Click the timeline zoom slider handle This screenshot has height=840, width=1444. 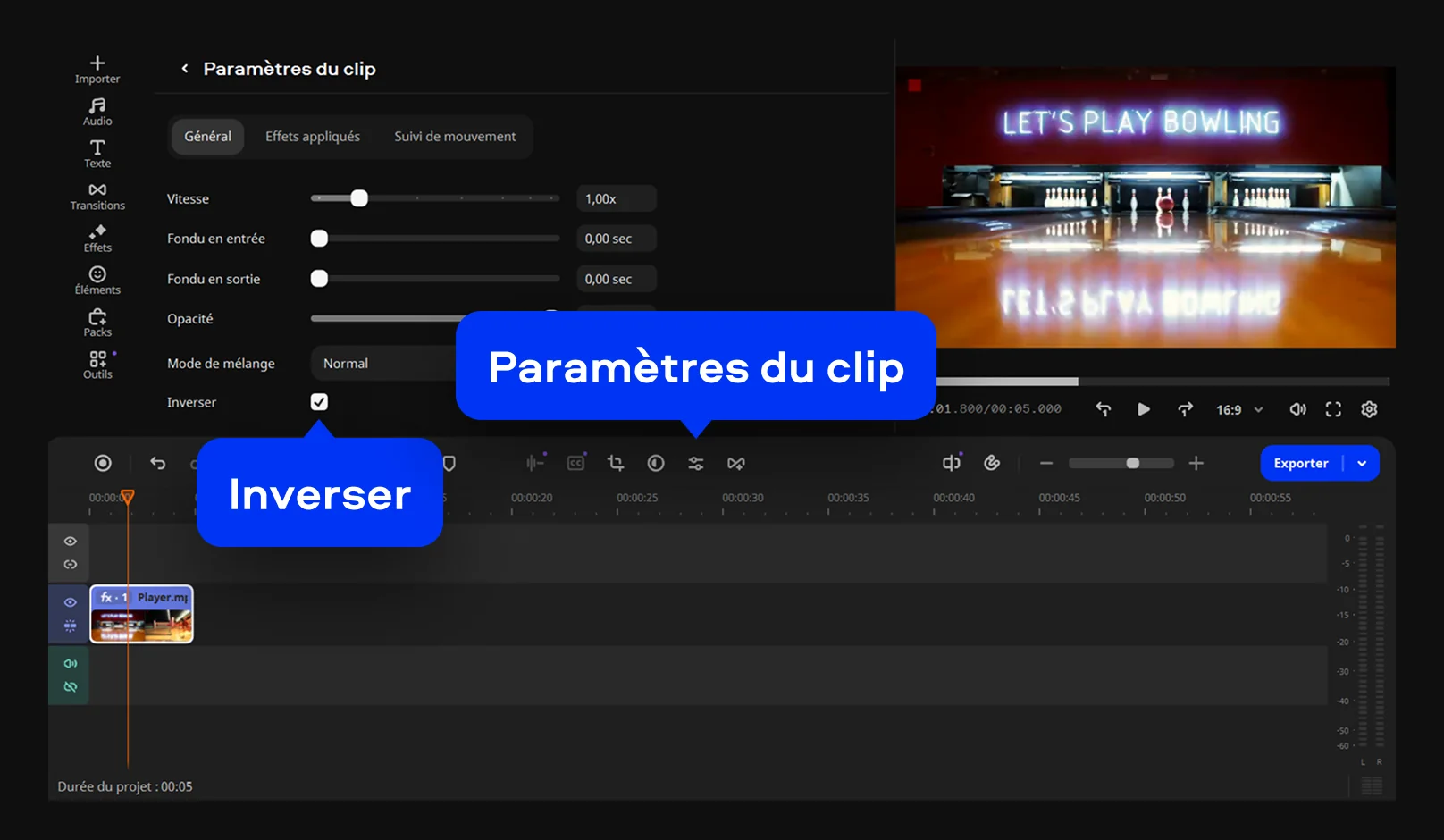[1133, 463]
